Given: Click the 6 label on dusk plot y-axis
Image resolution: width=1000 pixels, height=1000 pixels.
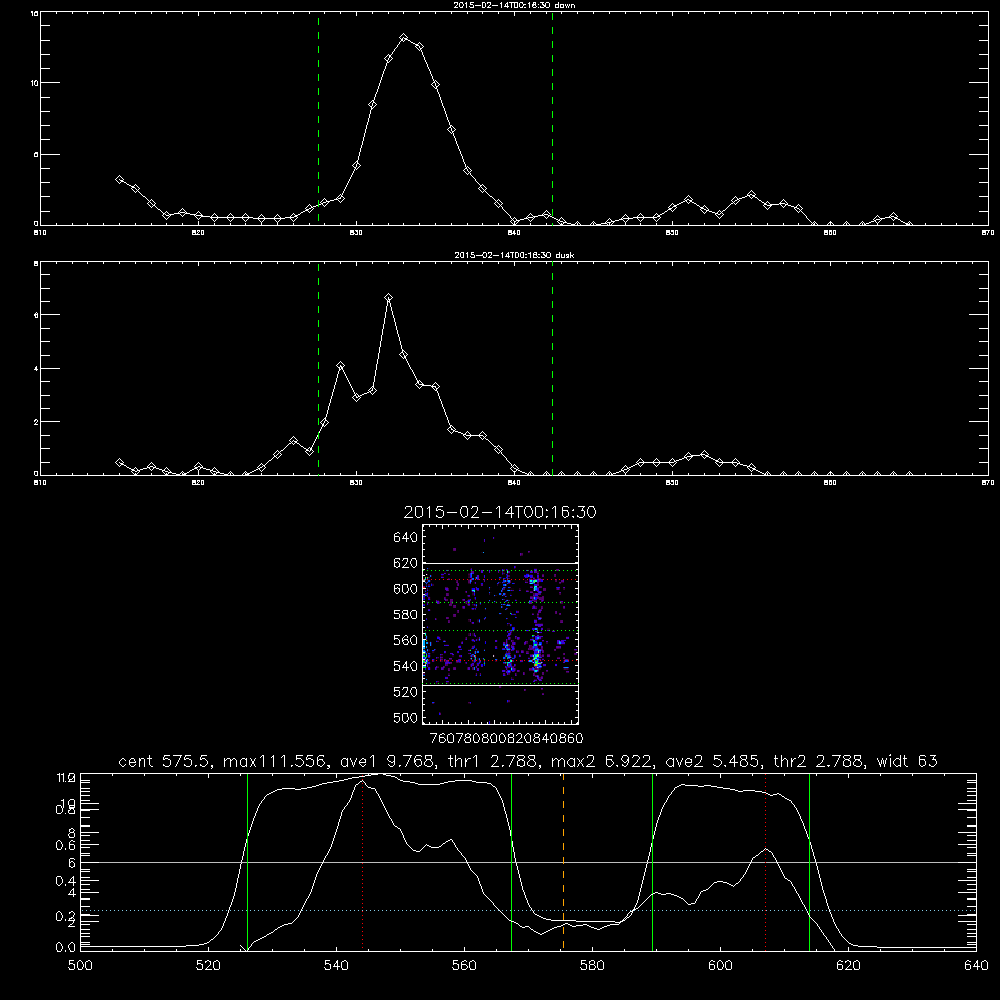Looking at the screenshot, I should 36,315.
